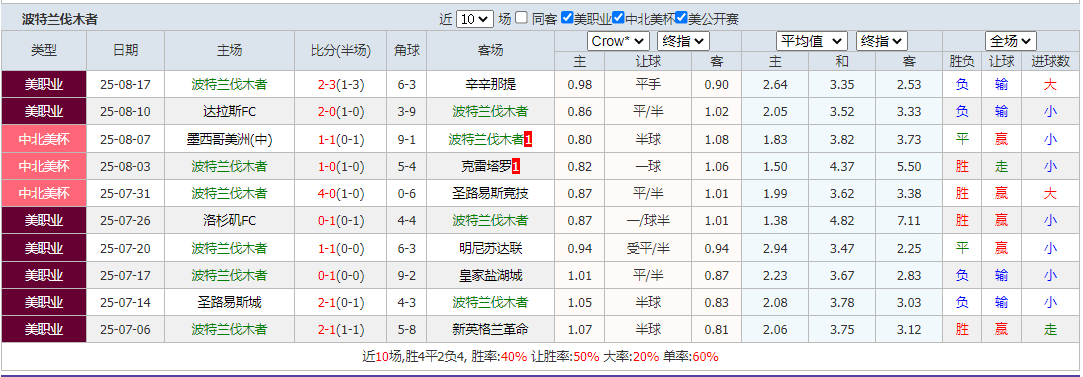Click the corner count 9-1

pos(407,139)
